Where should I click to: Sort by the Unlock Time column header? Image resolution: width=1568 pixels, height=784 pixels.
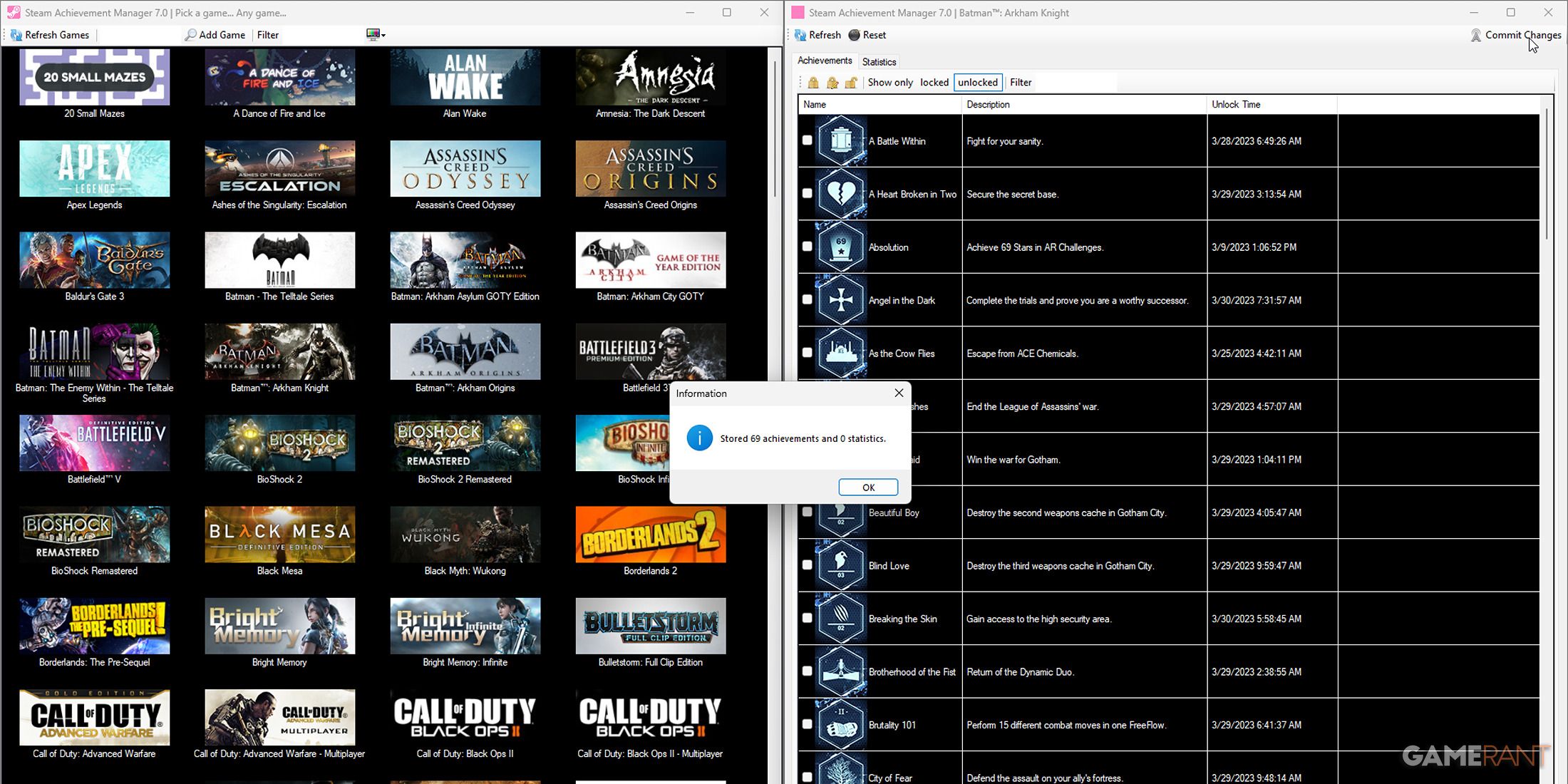pyautogui.click(x=1272, y=105)
